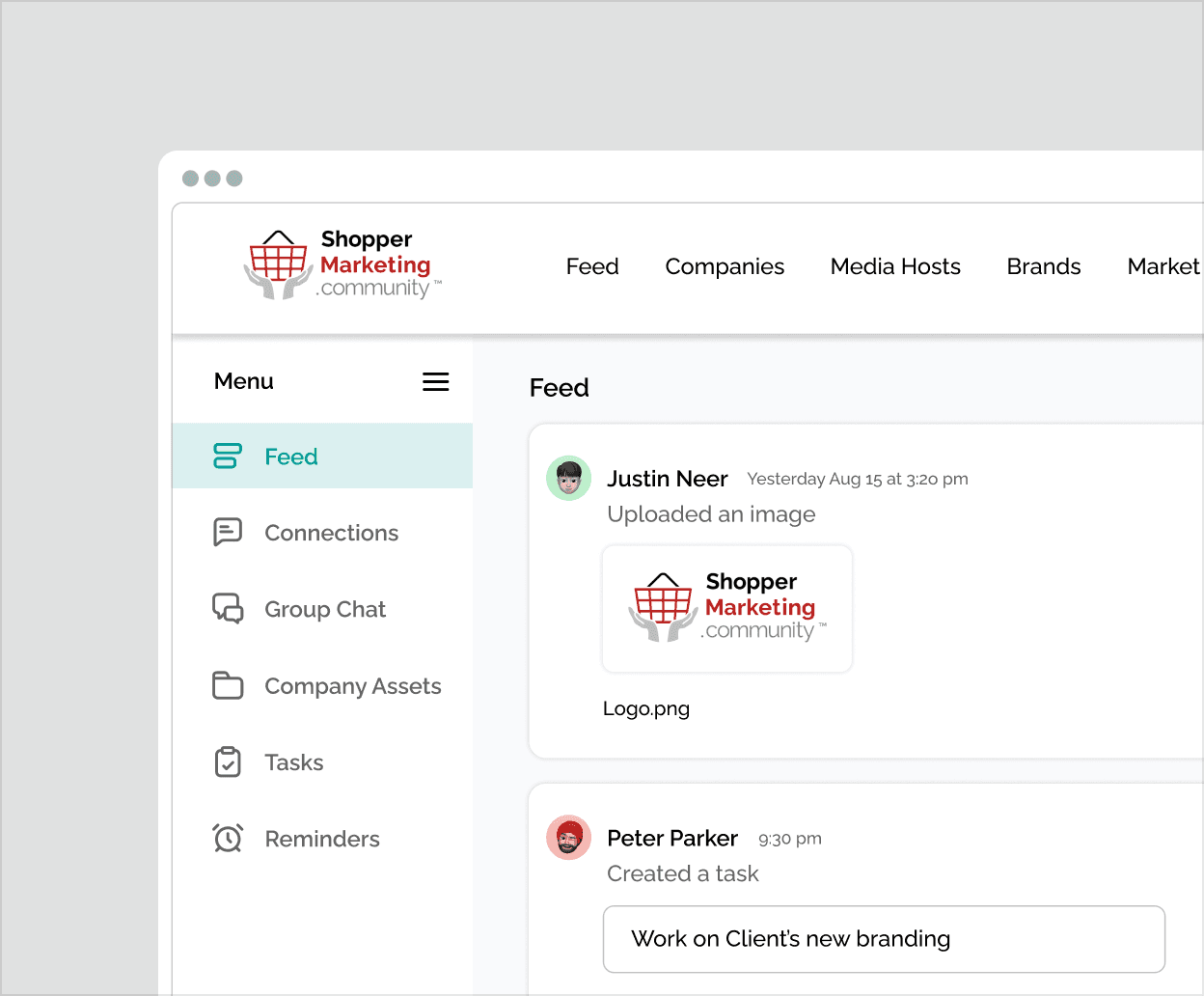Image resolution: width=1204 pixels, height=996 pixels.
Task: Click the '9:30 pm' timestamp
Action: pos(790,839)
